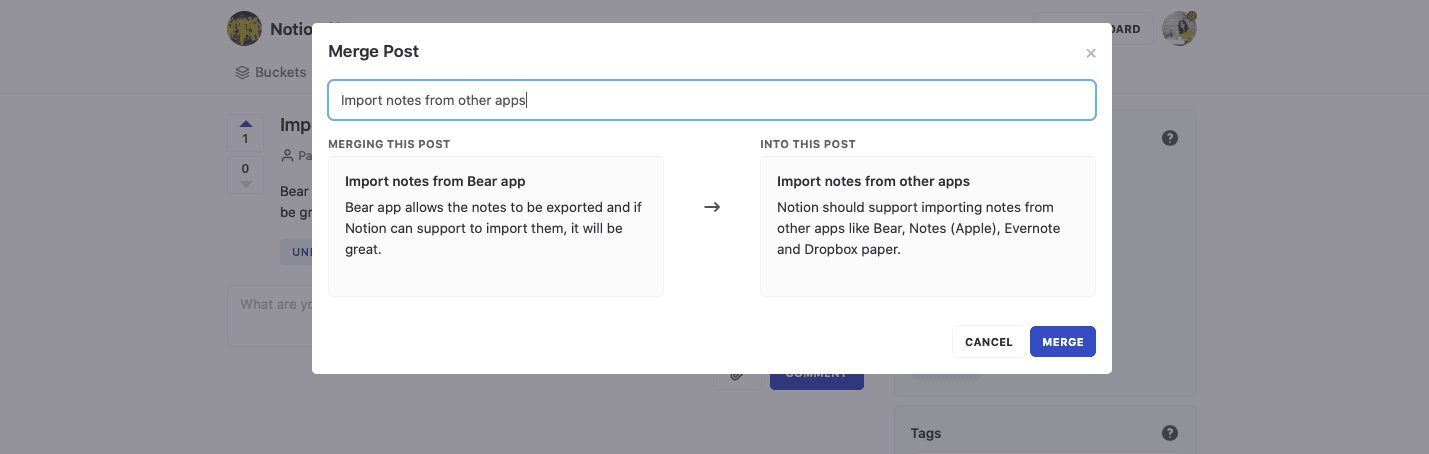The width and height of the screenshot is (1429, 454).
Task: Click the help icon in the upper sidebar panel
Action: click(1170, 138)
